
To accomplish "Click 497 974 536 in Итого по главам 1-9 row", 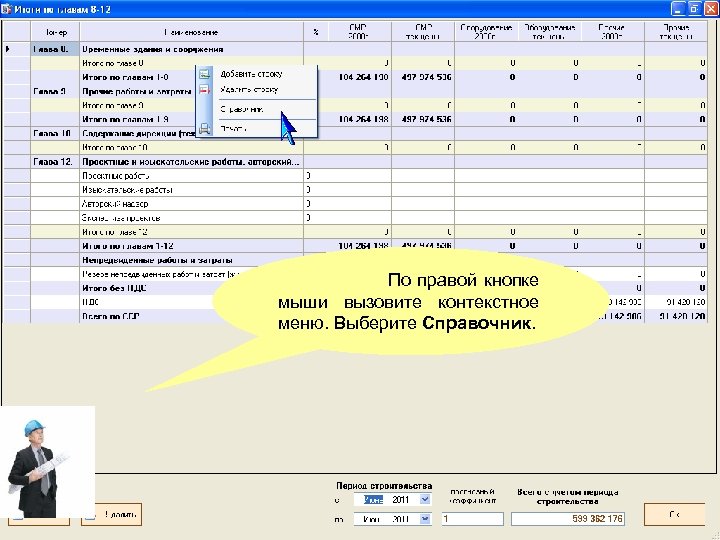I will (x=426, y=119).
